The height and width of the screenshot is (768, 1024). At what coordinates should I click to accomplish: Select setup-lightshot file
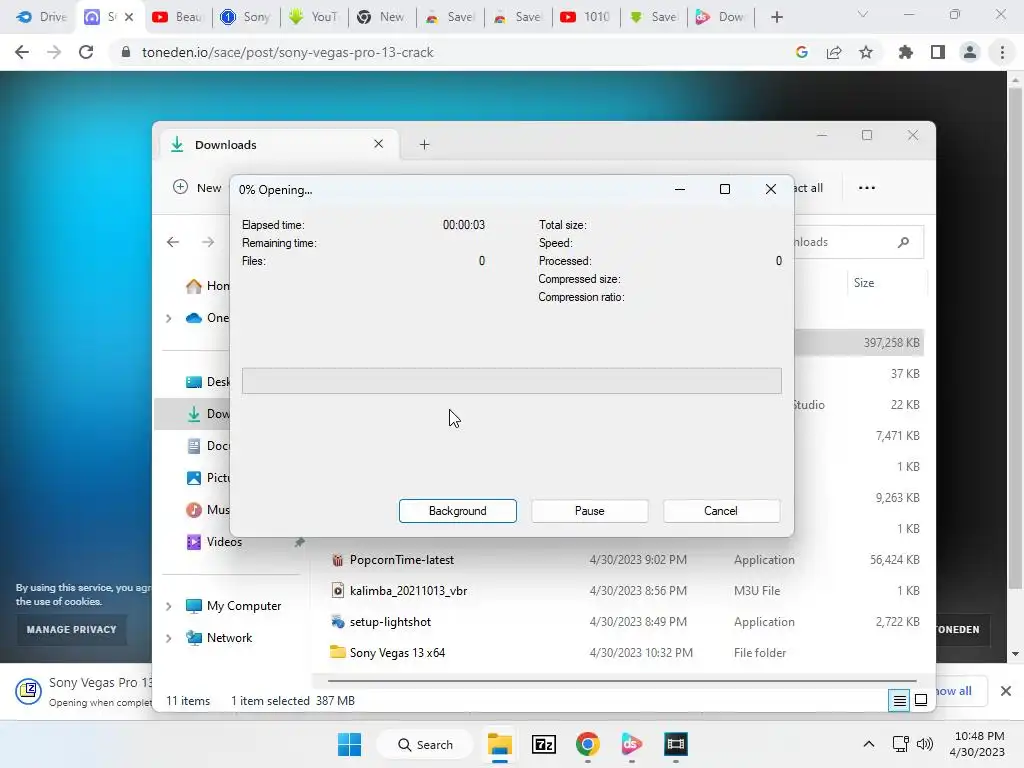[x=390, y=622]
